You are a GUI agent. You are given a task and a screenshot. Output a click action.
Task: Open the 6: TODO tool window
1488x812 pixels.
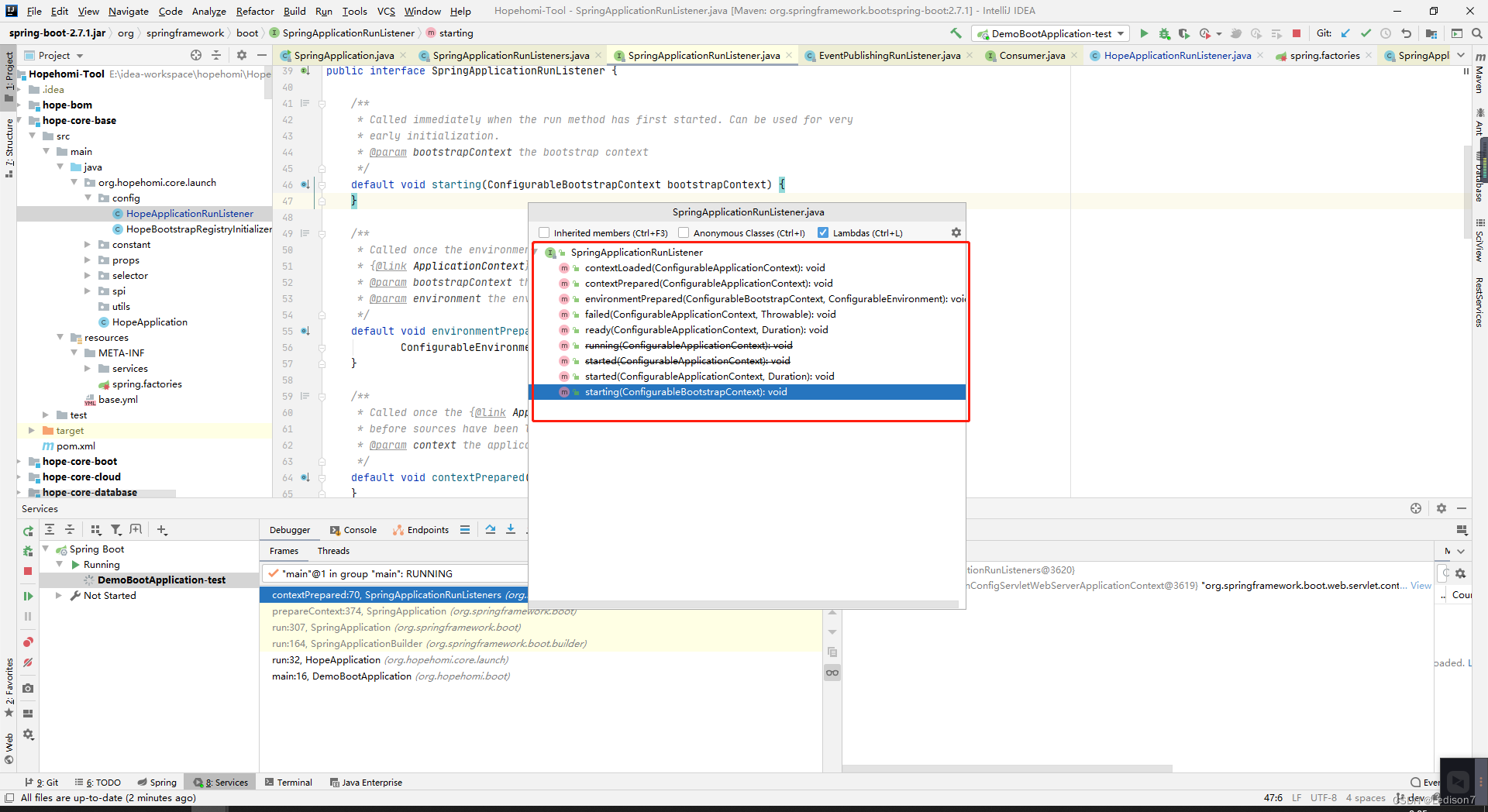[x=98, y=783]
